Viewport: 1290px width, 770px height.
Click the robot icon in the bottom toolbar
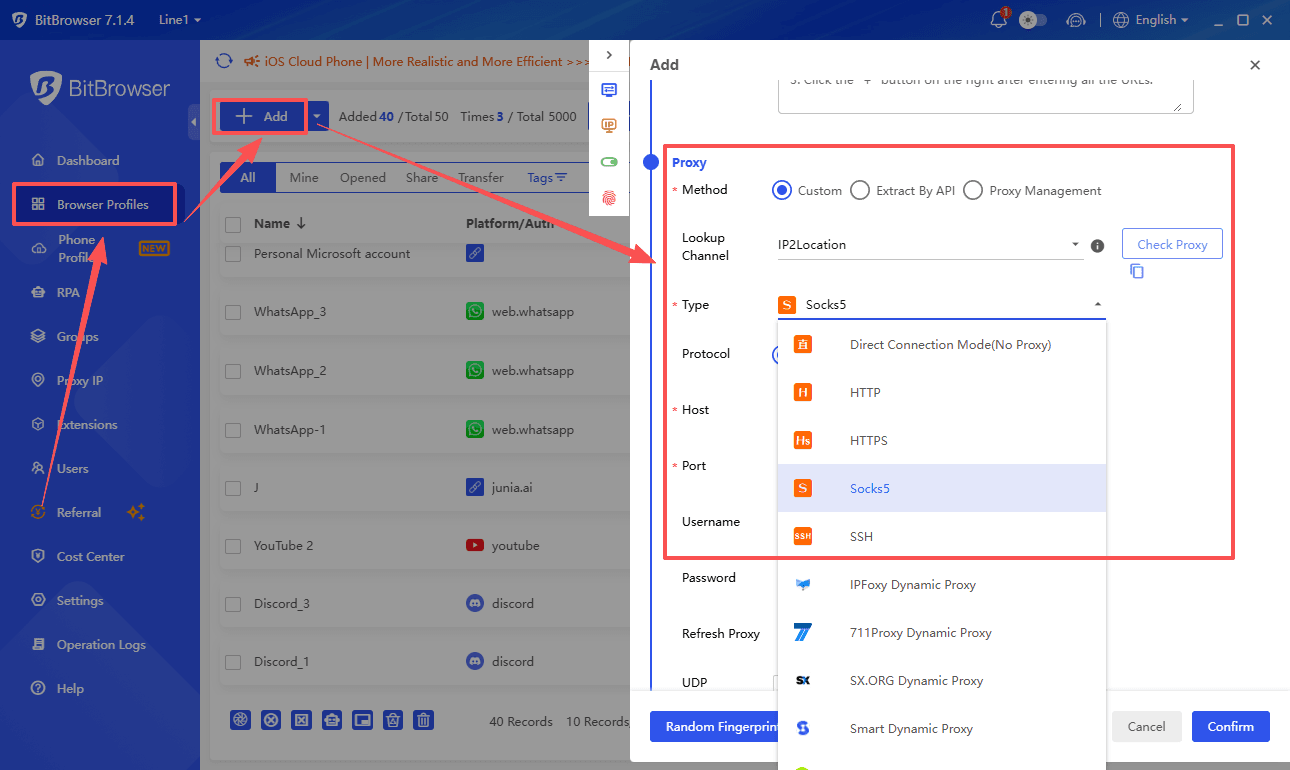click(x=332, y=720)
